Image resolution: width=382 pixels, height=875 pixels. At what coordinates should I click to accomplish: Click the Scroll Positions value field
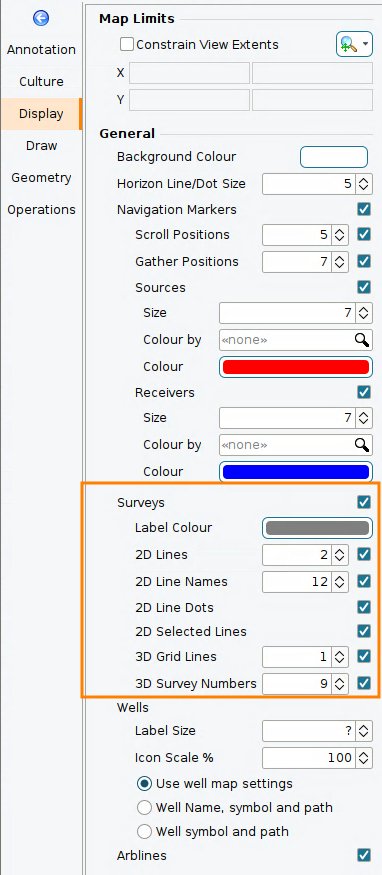coord(297,234)
